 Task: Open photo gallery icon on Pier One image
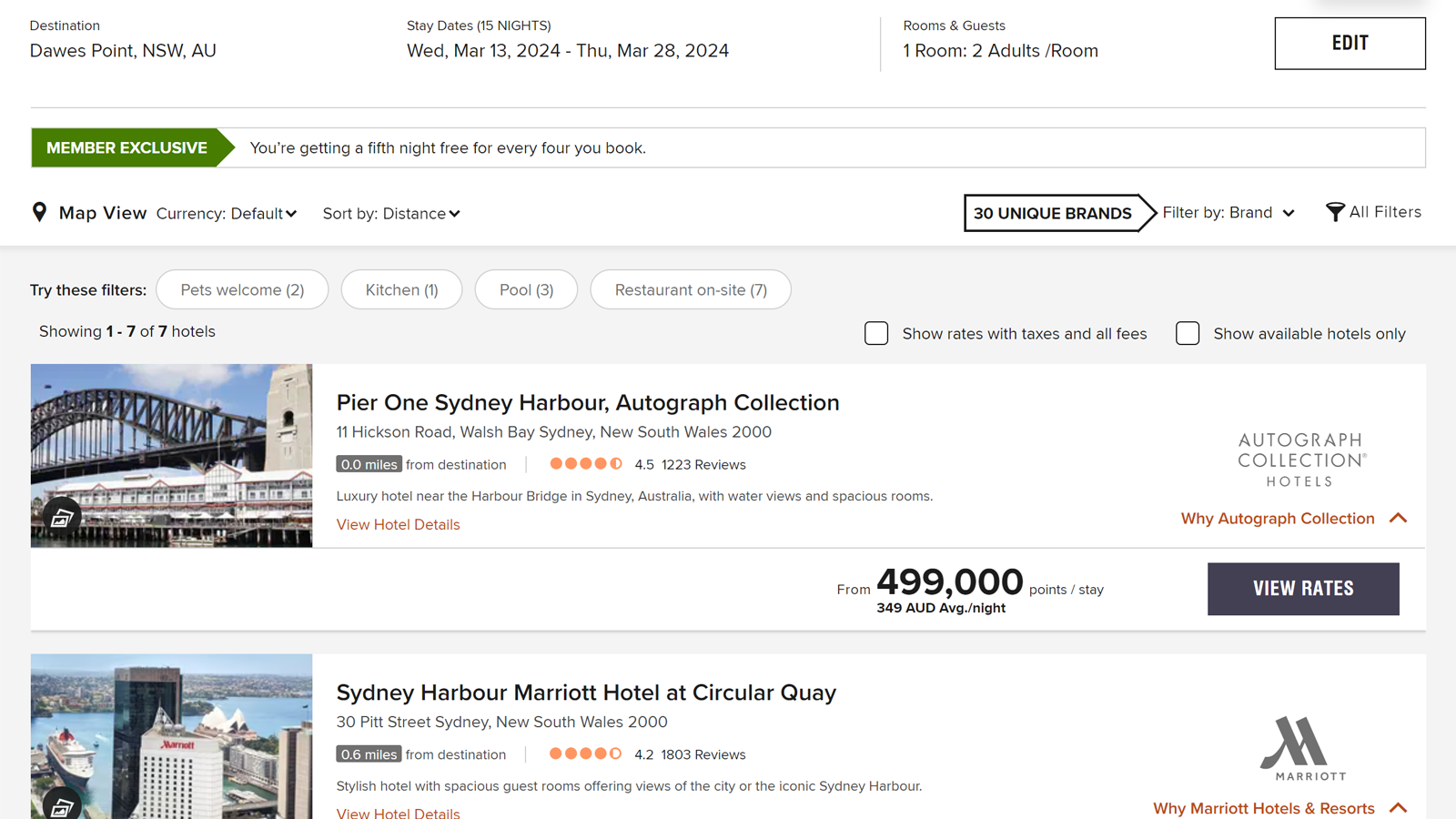tap(62, 518)
